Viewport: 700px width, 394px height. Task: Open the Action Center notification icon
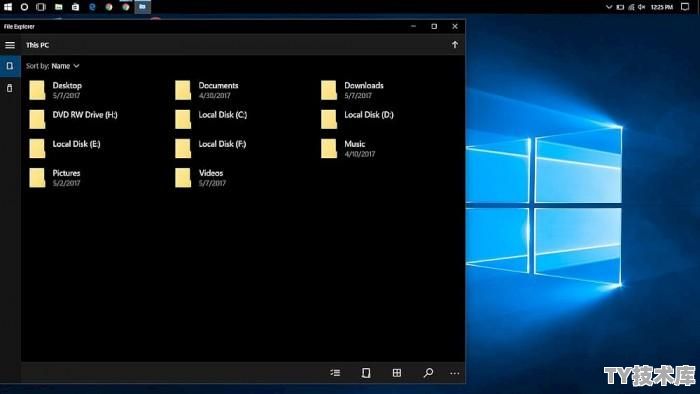685,7
